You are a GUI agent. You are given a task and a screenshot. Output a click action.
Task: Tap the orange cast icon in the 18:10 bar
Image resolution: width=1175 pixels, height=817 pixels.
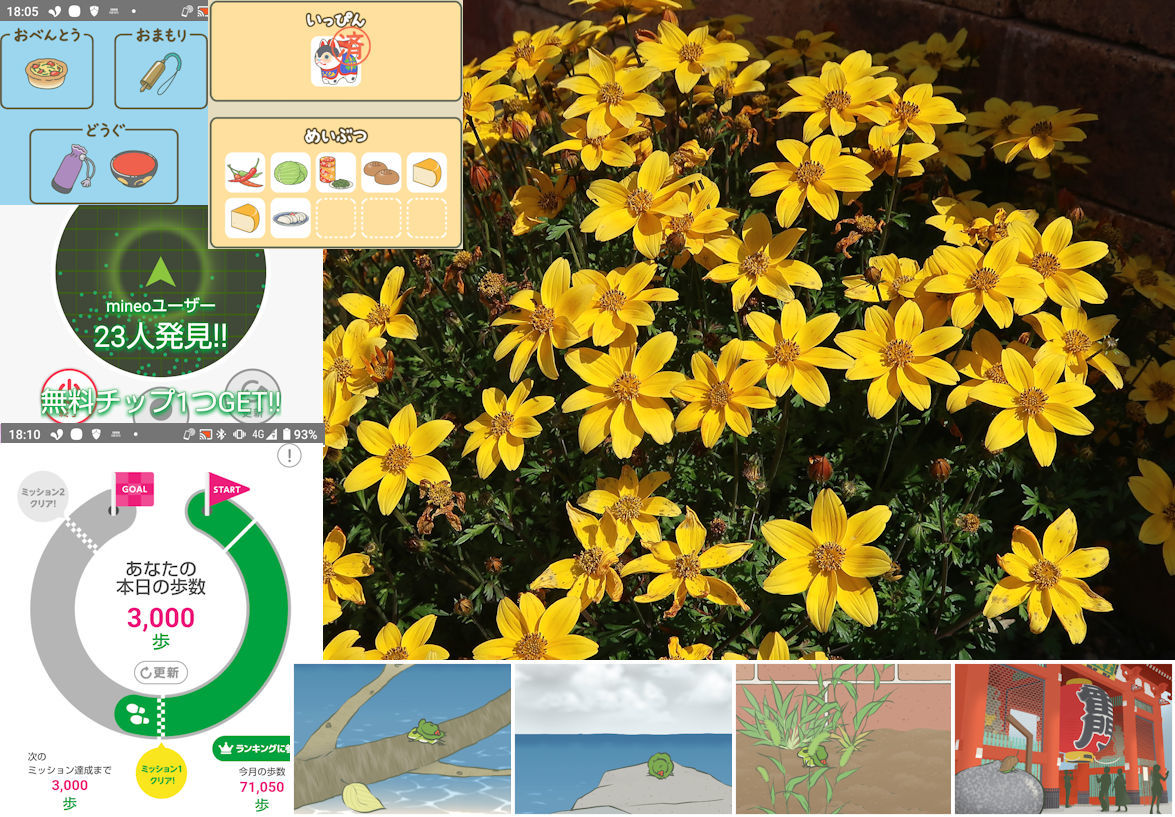(x=205, y=434)
